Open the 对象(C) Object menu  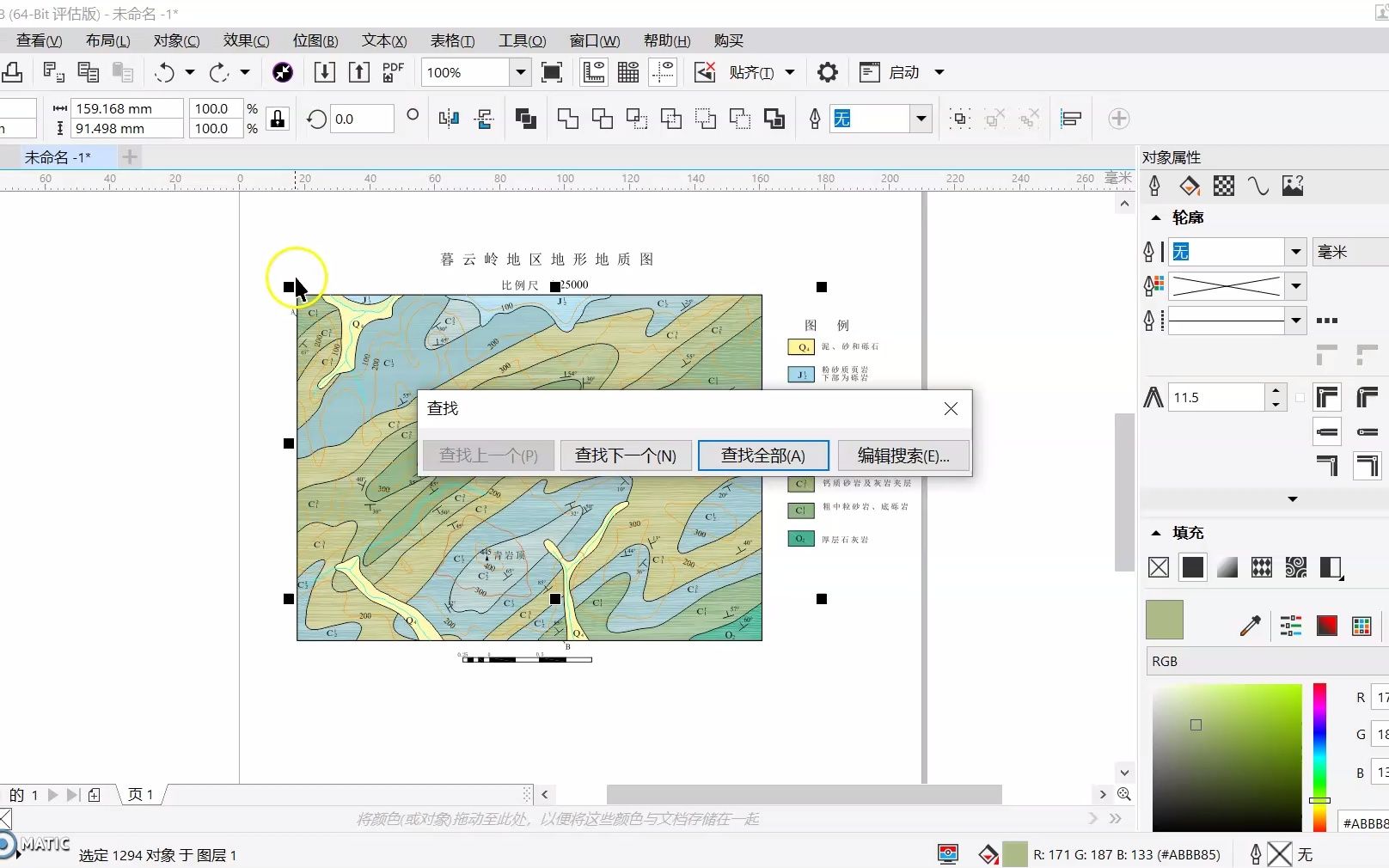click(177, 40)
